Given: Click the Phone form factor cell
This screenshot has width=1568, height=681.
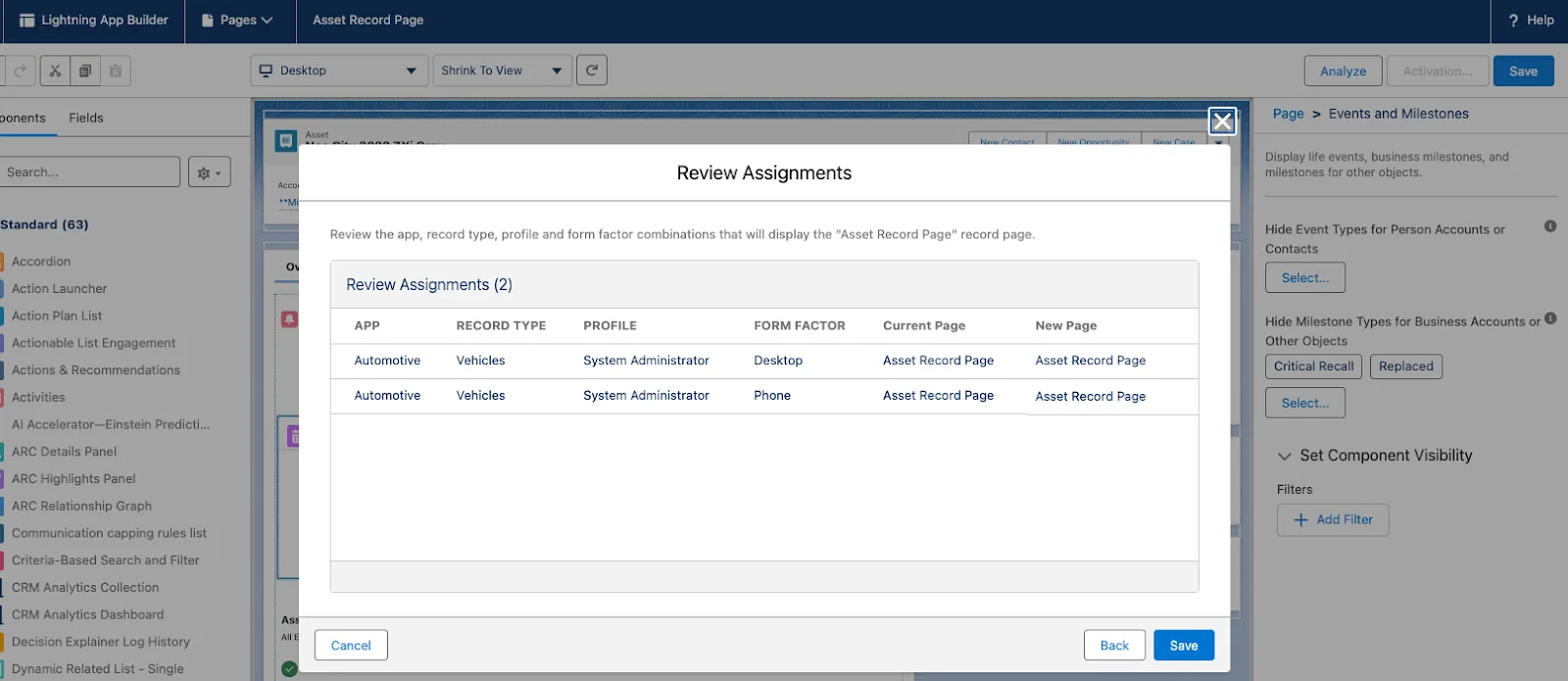Looking at the screenshot, I should tap(772, 396).
